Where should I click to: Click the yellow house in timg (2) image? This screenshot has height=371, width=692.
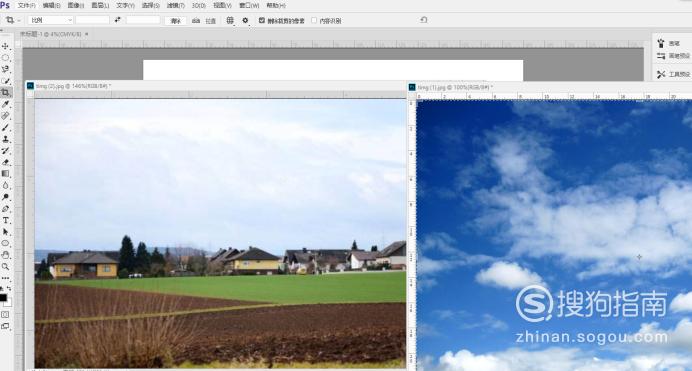(85, 265)
